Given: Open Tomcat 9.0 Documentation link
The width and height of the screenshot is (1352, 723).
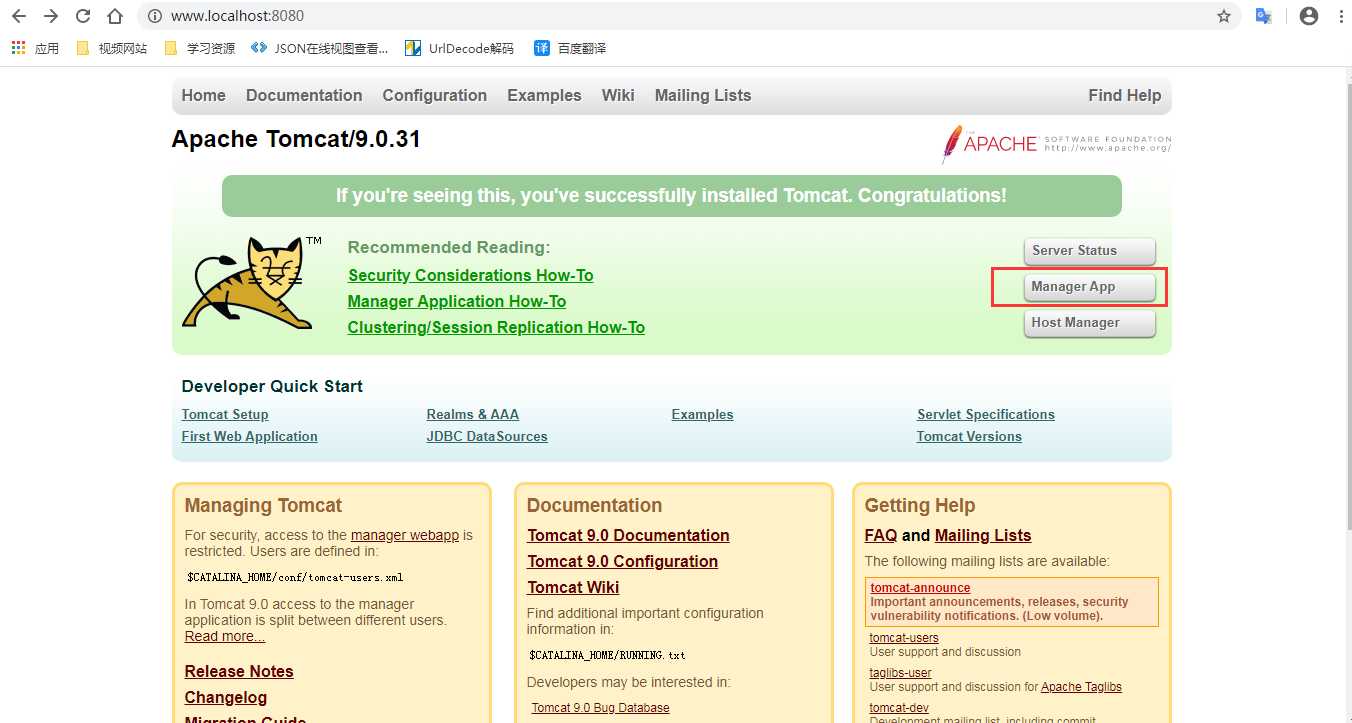Looking at the screenshot, I should (629, 535).
